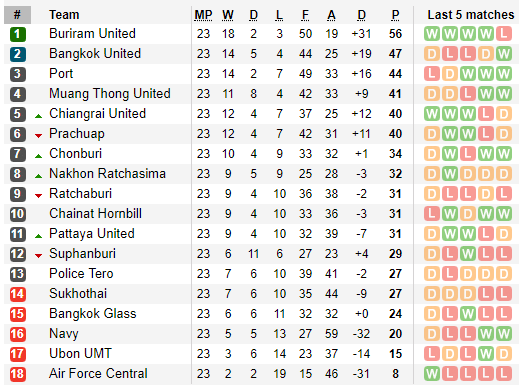The height and width of the screenshot is (385, 519).
Task: Sort by the W wins column header
Action: 228,15
